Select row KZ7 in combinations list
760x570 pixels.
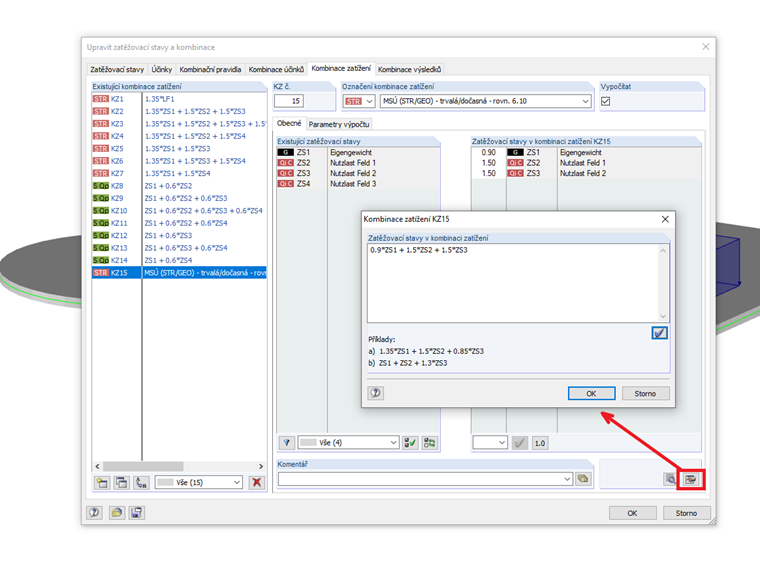(x=179, y=173)
